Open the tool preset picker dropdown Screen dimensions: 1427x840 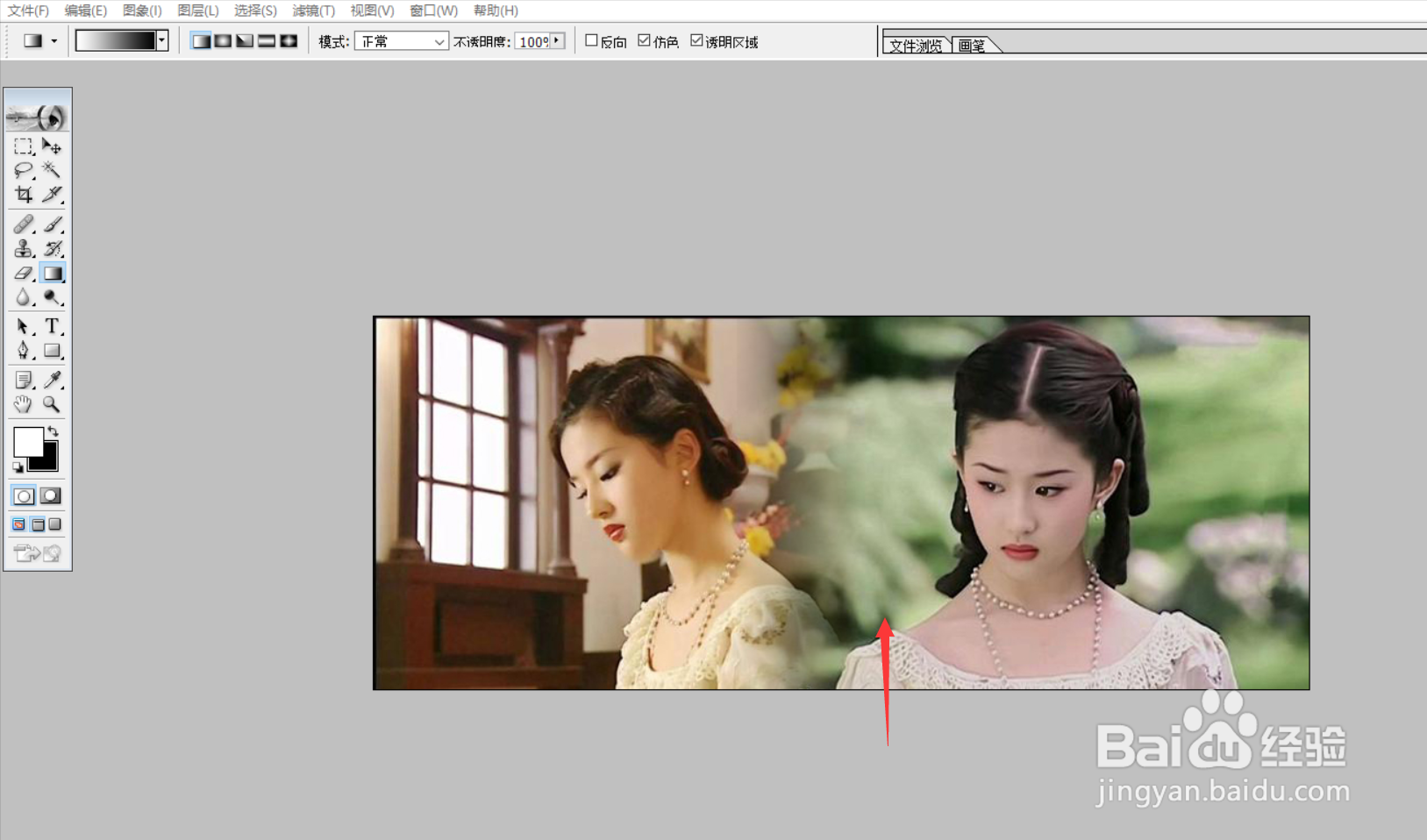click(54, 41)
